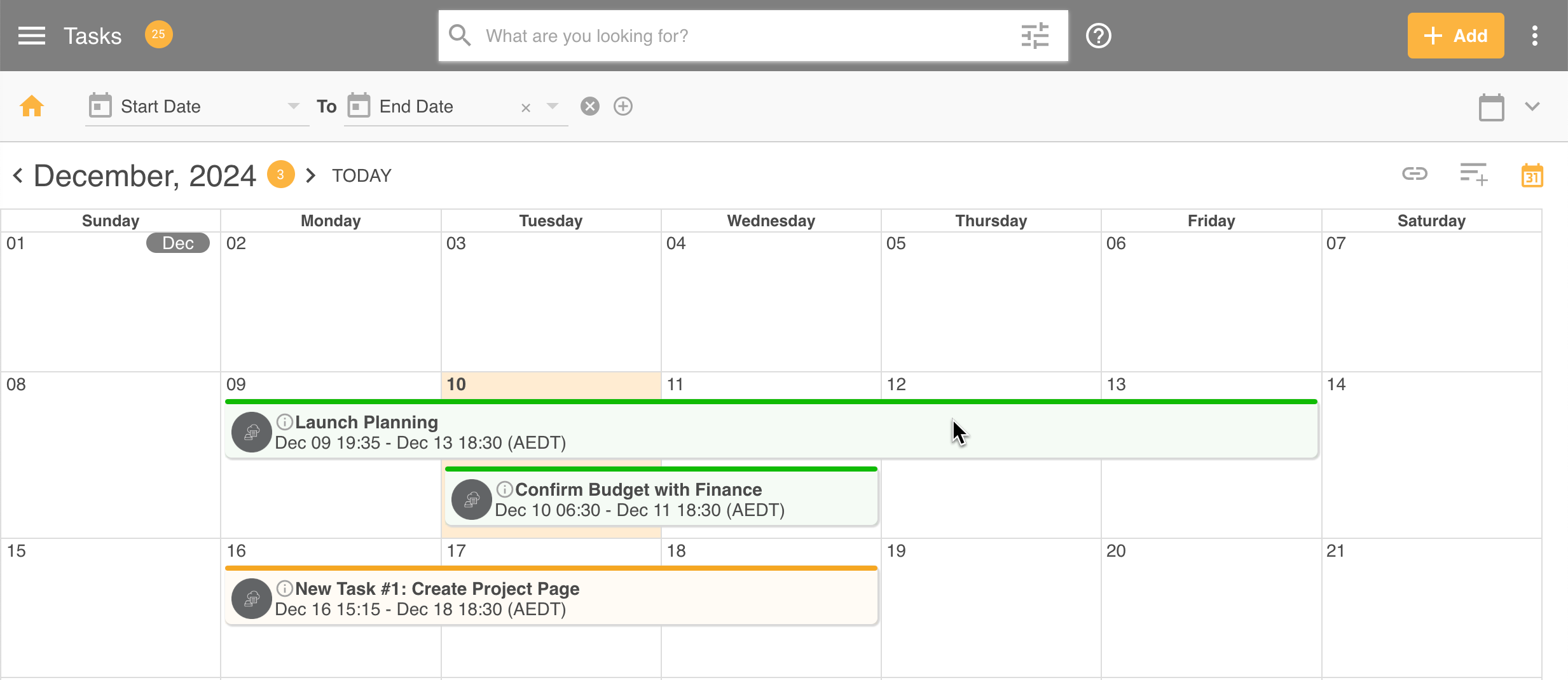This screenshot has height=680, width=1568.
Task: Advance to the next month
Action: pyautogui.click(x=310, y=175)
